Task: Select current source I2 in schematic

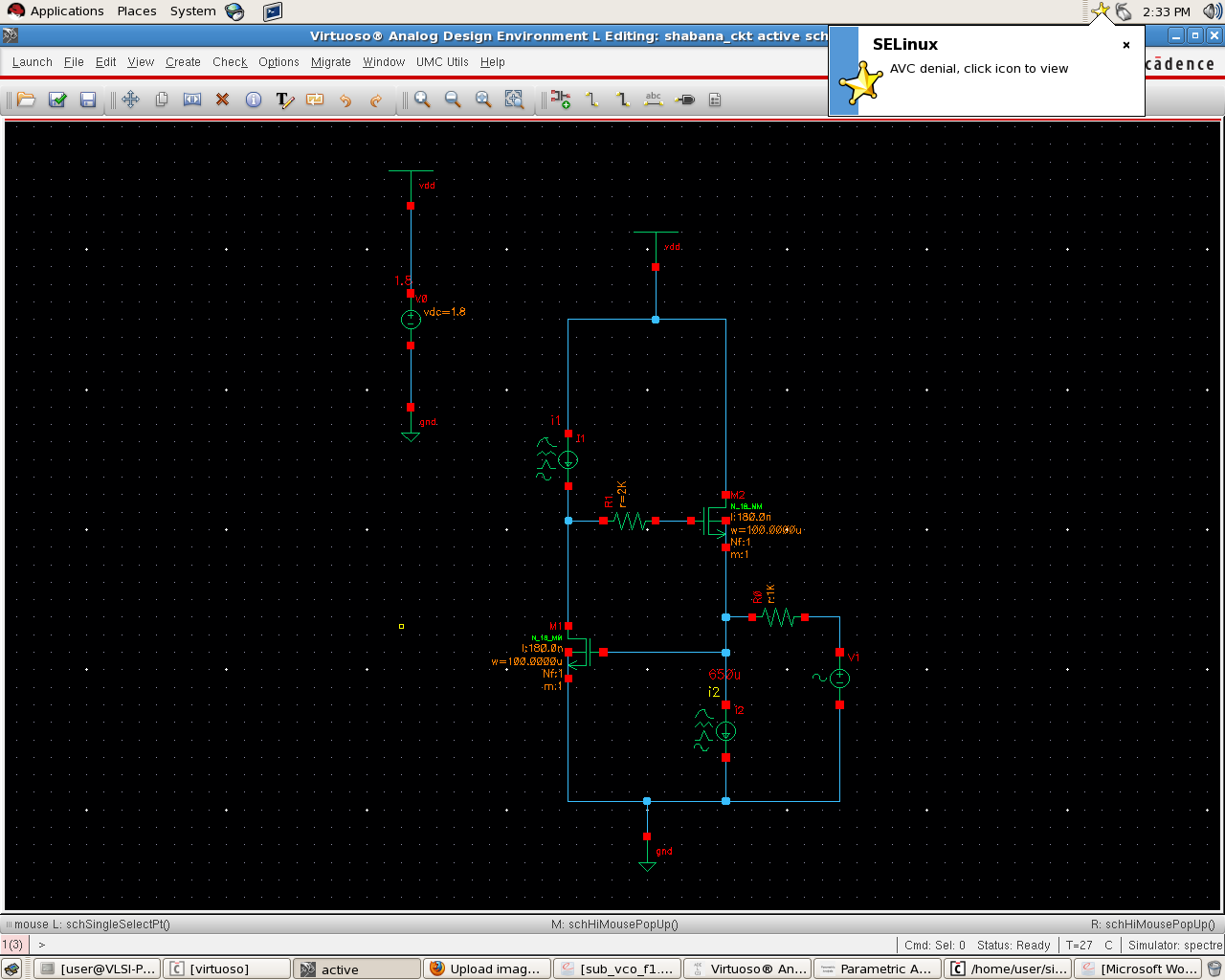Action: point(725,731)
